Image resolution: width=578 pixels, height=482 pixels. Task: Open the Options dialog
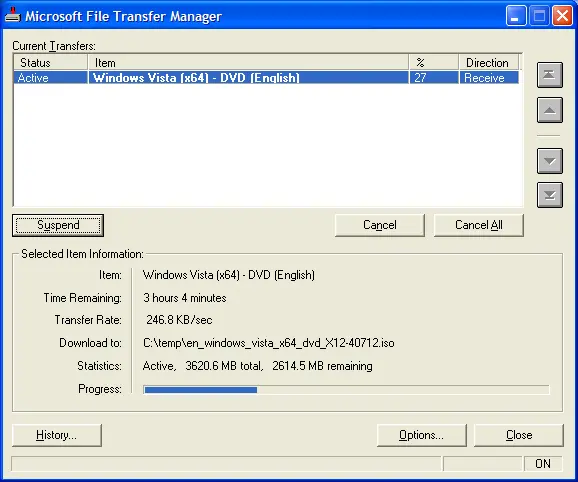point(422,435)
